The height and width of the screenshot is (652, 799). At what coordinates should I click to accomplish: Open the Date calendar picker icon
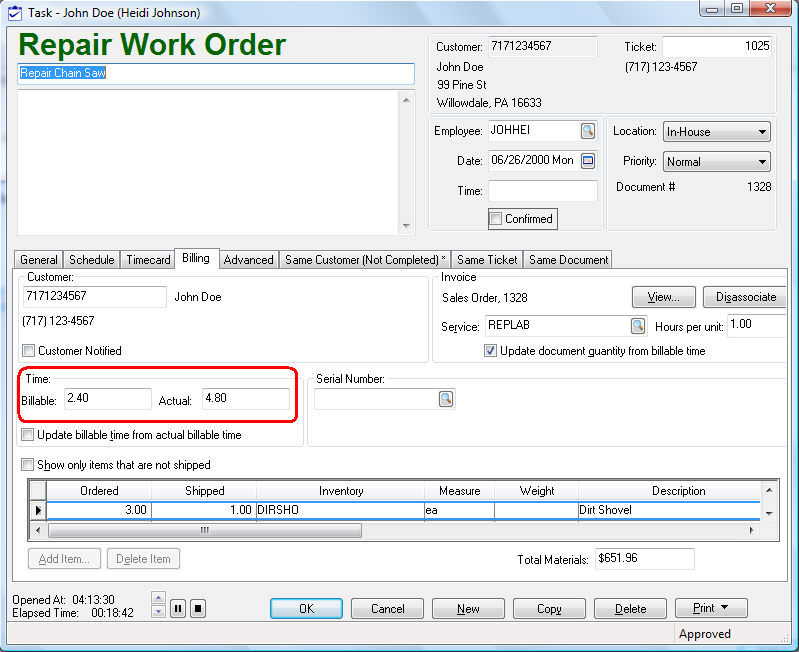[x=588, y=161]
